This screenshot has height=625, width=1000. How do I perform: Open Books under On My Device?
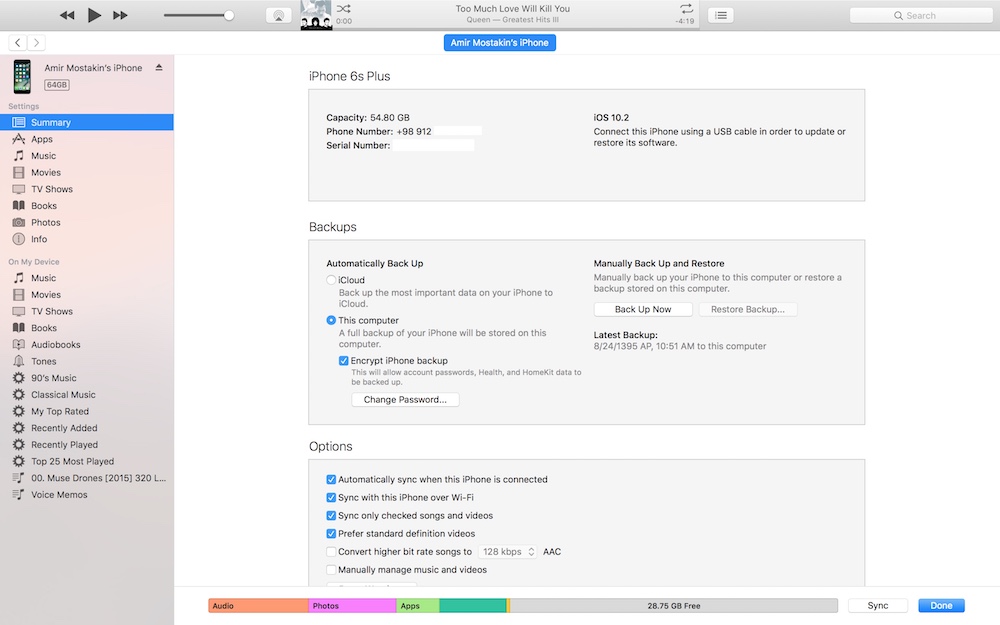[87, 328]
